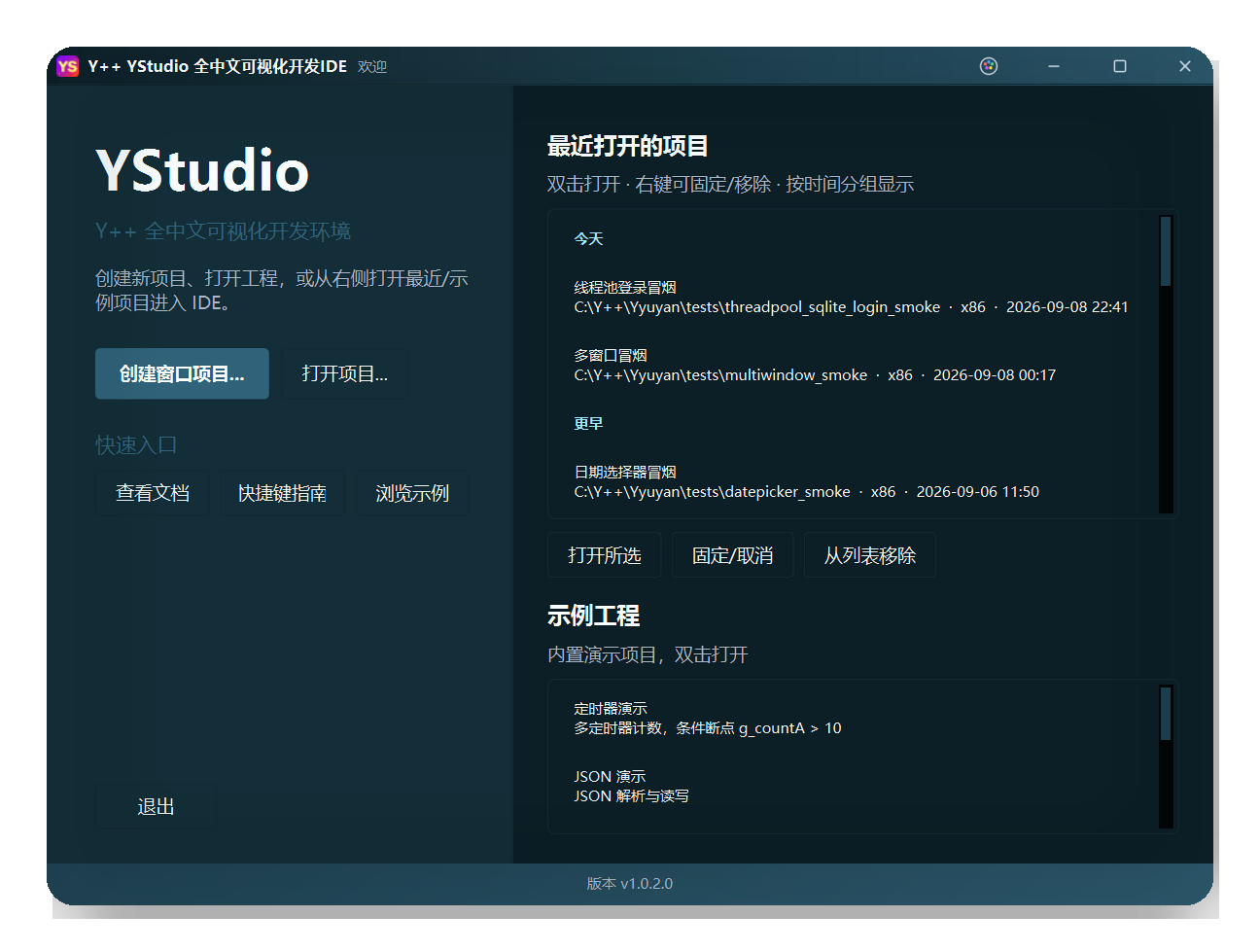Click version text 版本 v1.0.2.0
Image resolution: width=1260 pixels, height=952 pixels.
click(630, 884)
